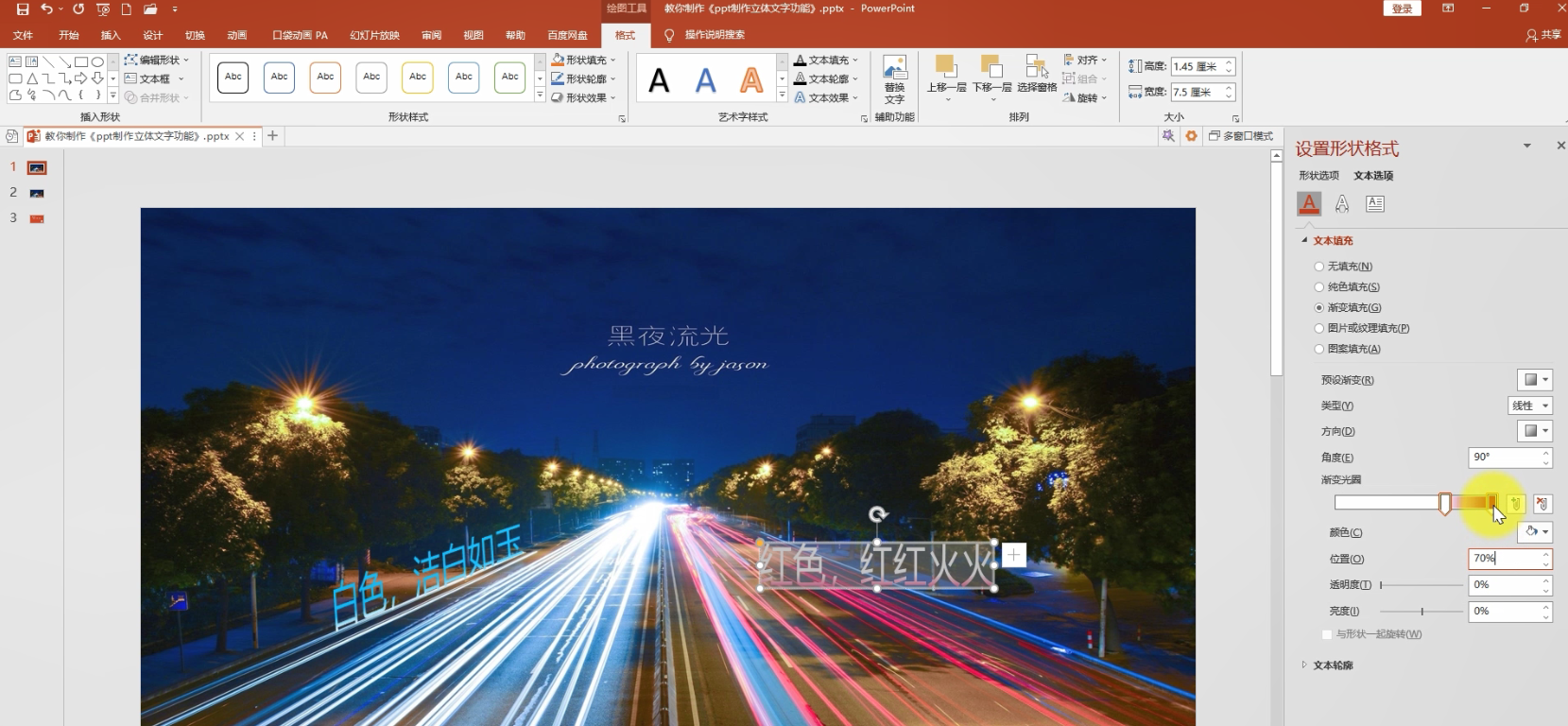Open the 形状效果 dropdown

click(x=583, y=97)
